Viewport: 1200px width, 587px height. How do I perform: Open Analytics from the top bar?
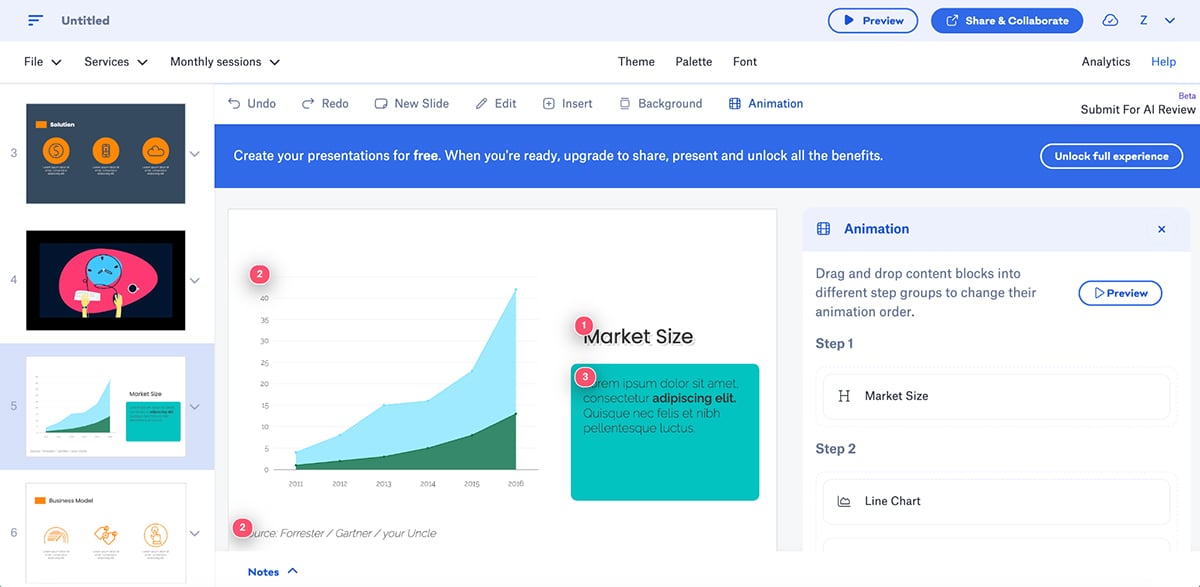pyautogui.click(x=1105, y=61)
